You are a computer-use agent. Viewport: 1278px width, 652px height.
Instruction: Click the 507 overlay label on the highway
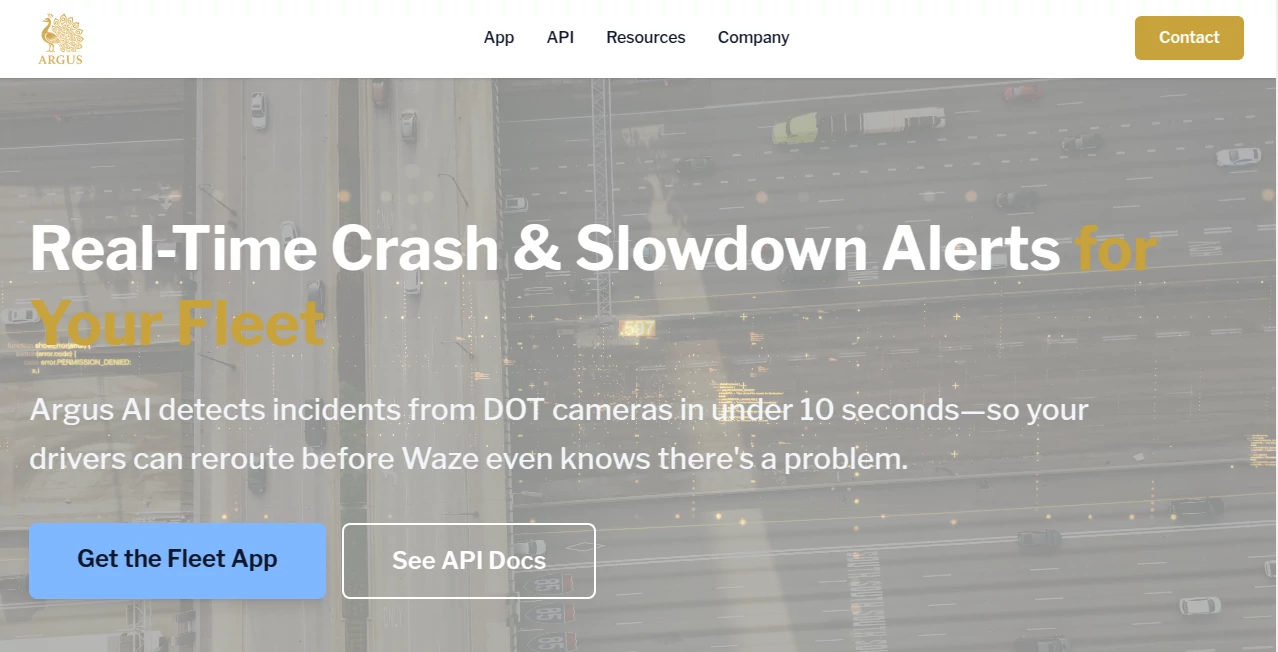(637, 328)
